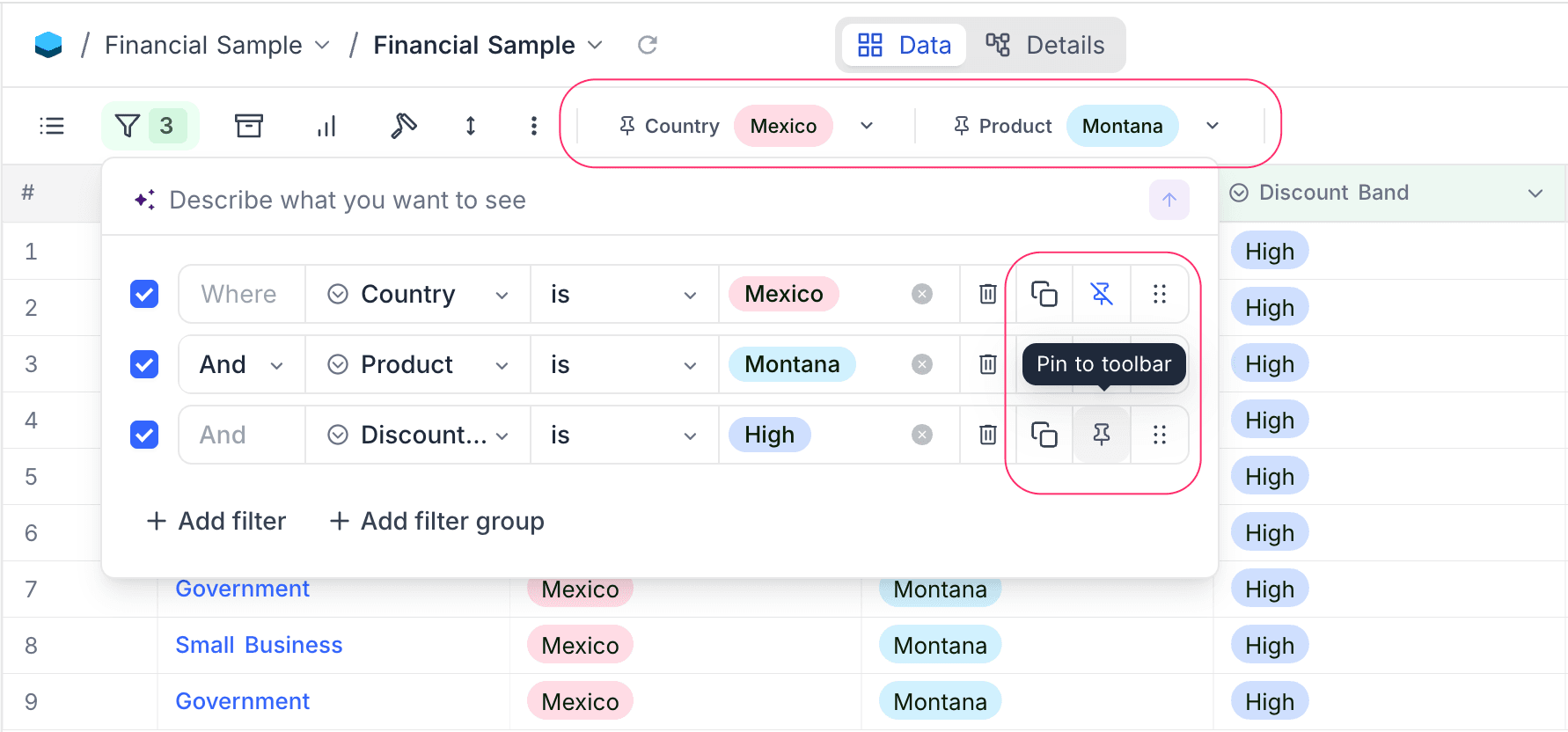1568x732 pixels.
Task: Click Add filter group
Action: pos(437,521)
